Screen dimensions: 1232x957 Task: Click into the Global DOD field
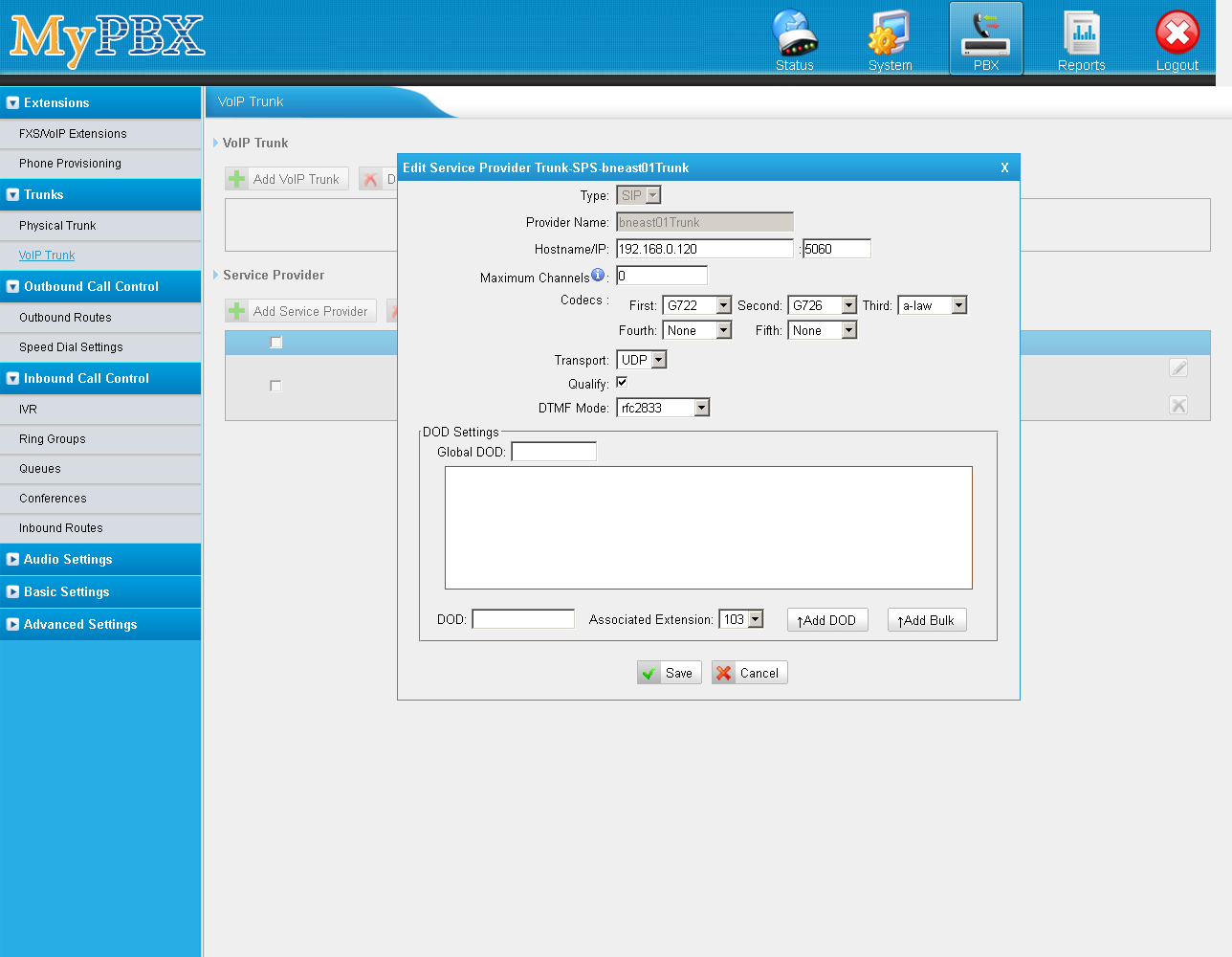(554, 451)
